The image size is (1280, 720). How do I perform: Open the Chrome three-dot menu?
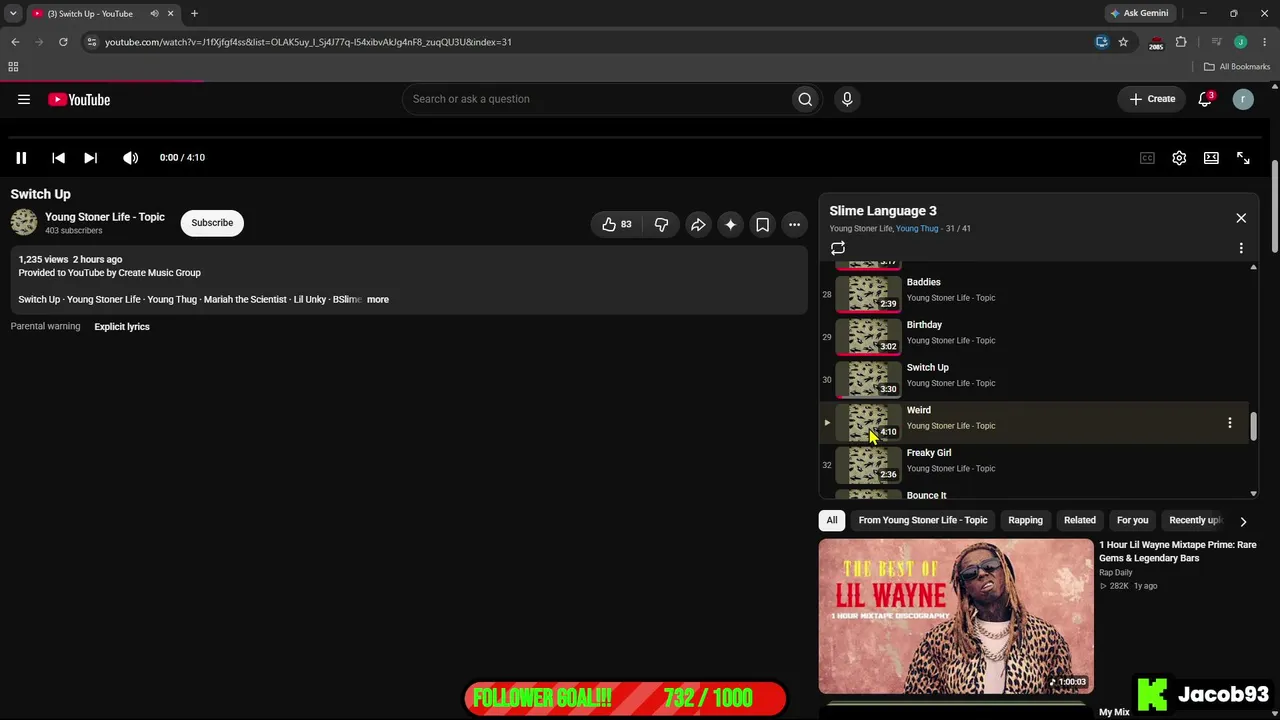click(1263, 42)
